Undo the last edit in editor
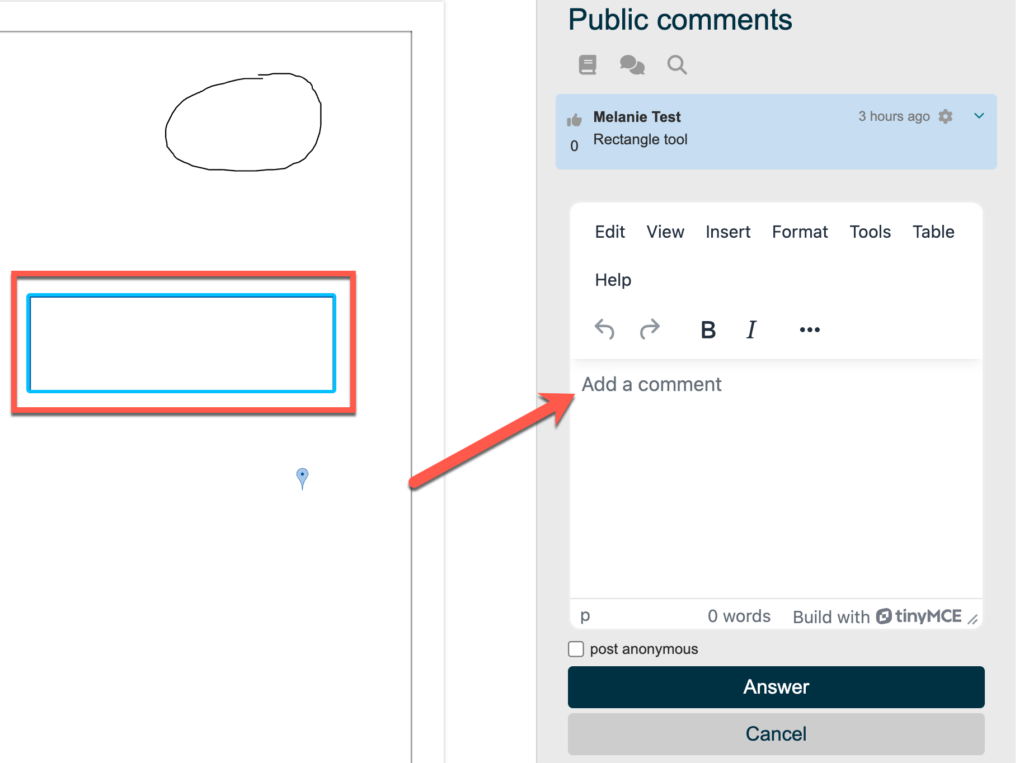This screenshot has height=763, width=1024. pos(604,329)
